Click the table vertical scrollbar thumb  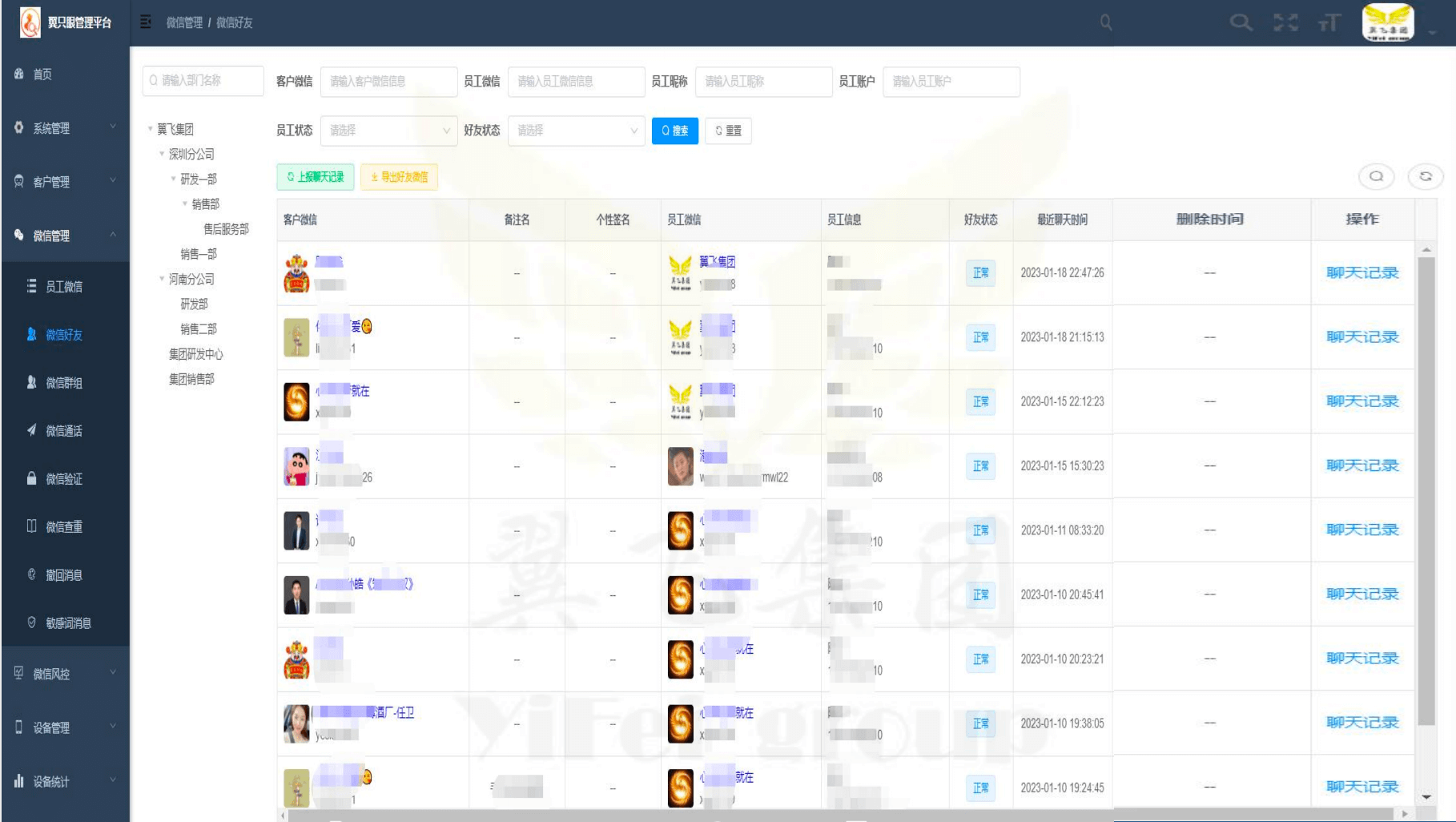(x=1426, y=490)
